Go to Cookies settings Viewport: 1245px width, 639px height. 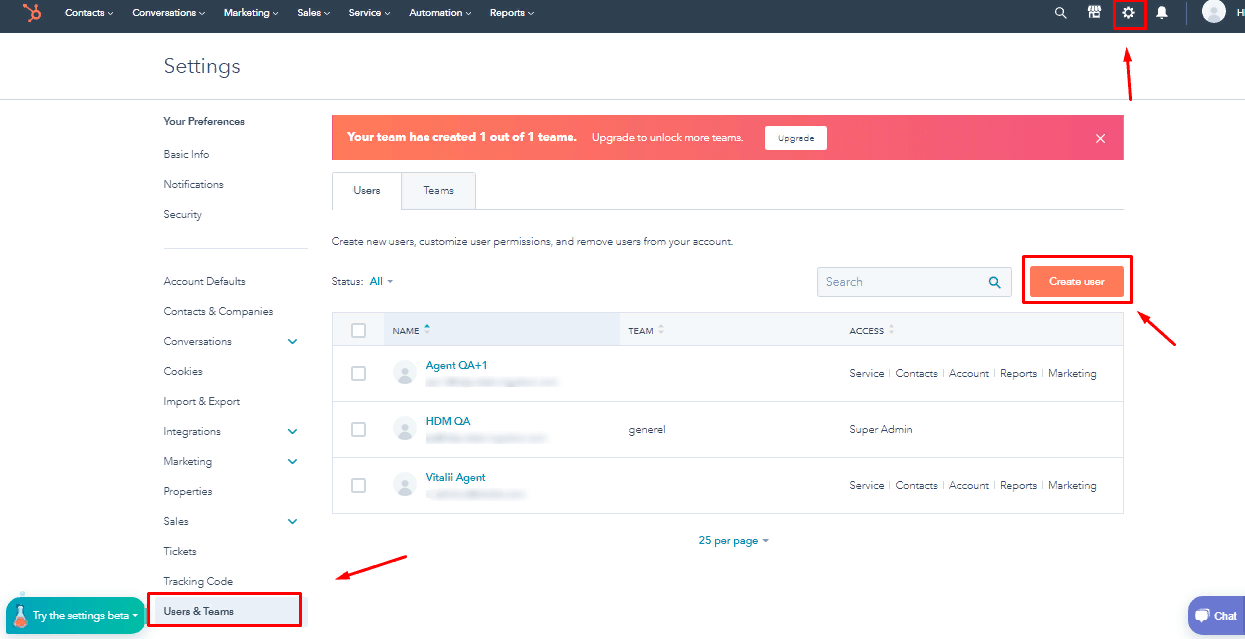pyautogui.click(x=183, y=372)
